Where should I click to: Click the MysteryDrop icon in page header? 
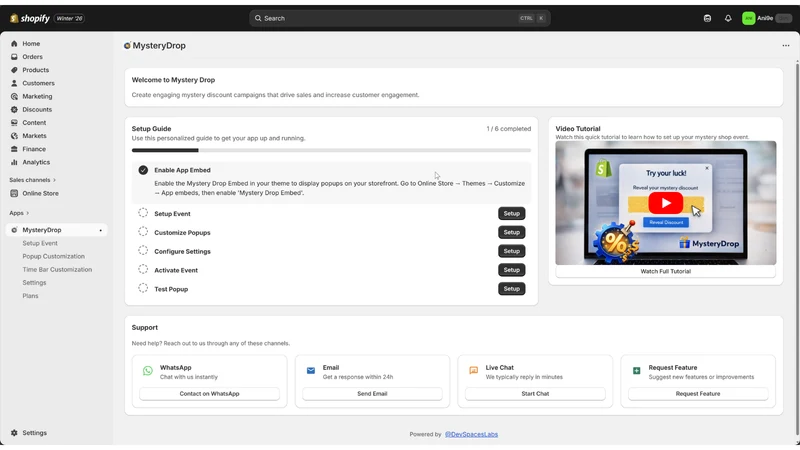(x=127, y=45)
